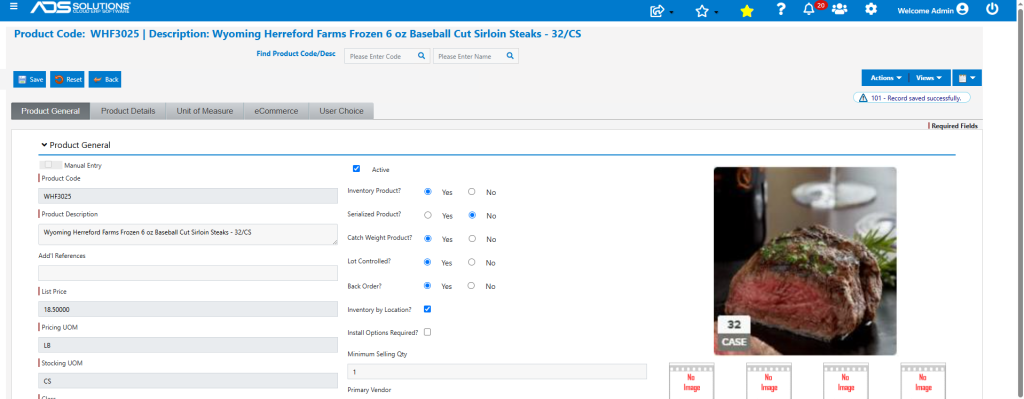This screenshot has height=399, width=1024.
Task: Toggle the Manual Entry switch
Action: pos(51,165)
